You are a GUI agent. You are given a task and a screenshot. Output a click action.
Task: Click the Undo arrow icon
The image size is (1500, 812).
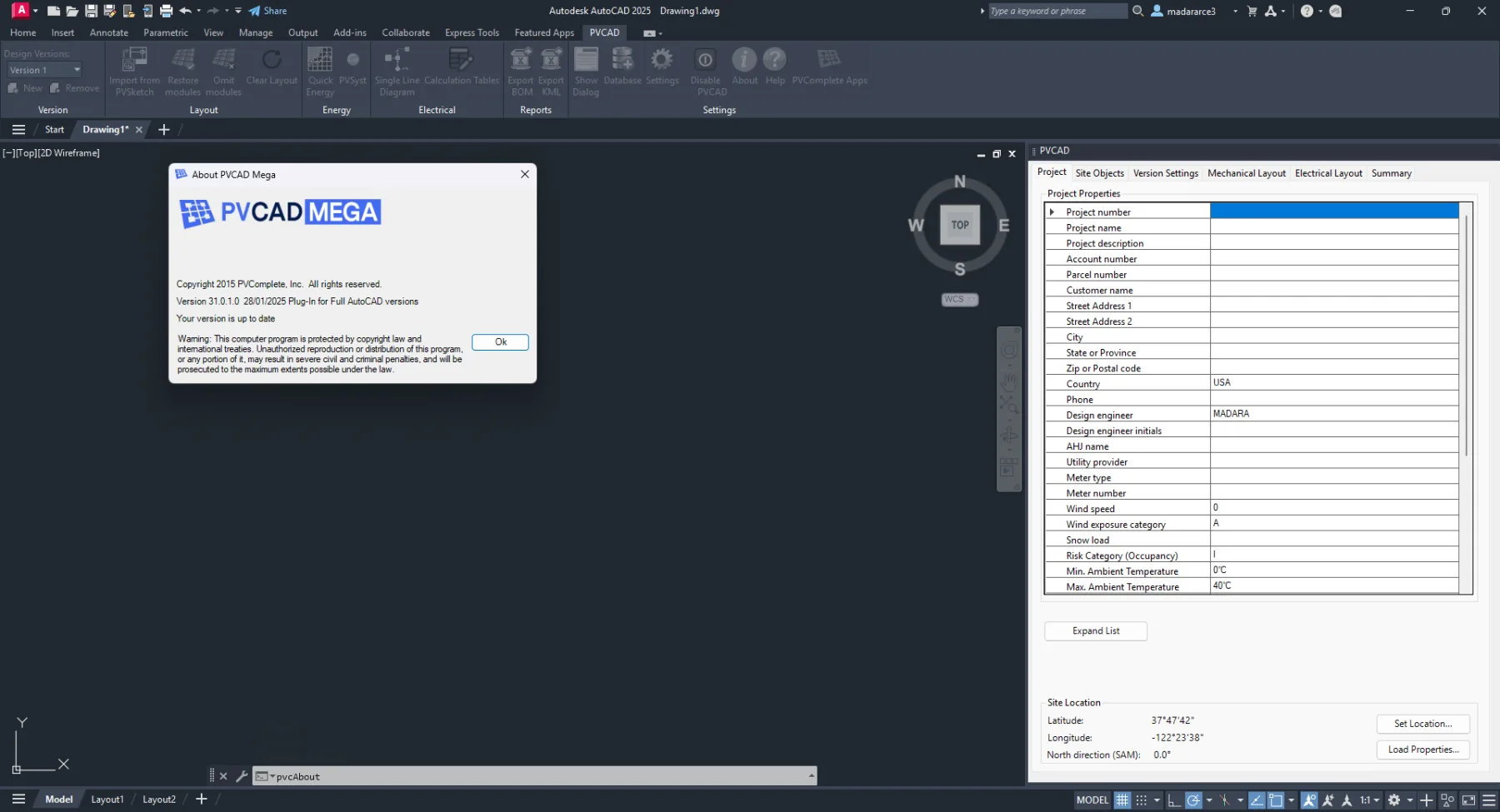coord(185,11)
